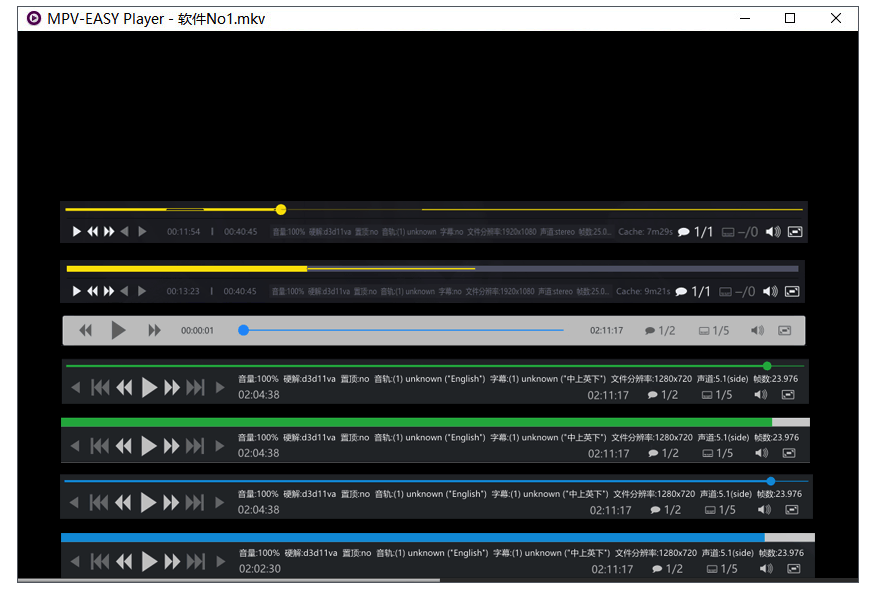Toggle the speaker icon in the 00:11:54 bar
Image resolution: width=873 pixels, height=616 pixels.
point(772,232)
